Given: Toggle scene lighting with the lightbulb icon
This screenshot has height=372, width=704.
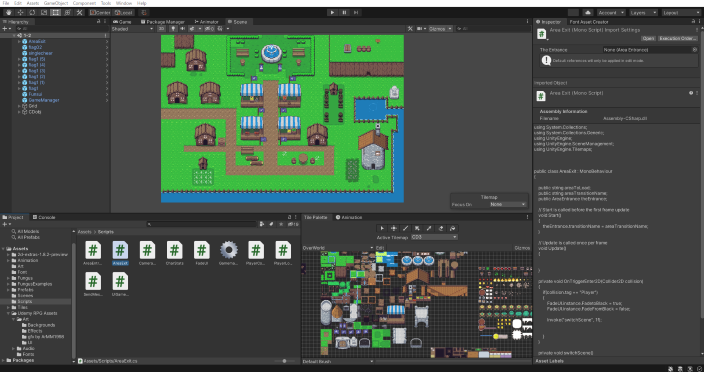Looking at the screenshot, I should coord(173,29).
